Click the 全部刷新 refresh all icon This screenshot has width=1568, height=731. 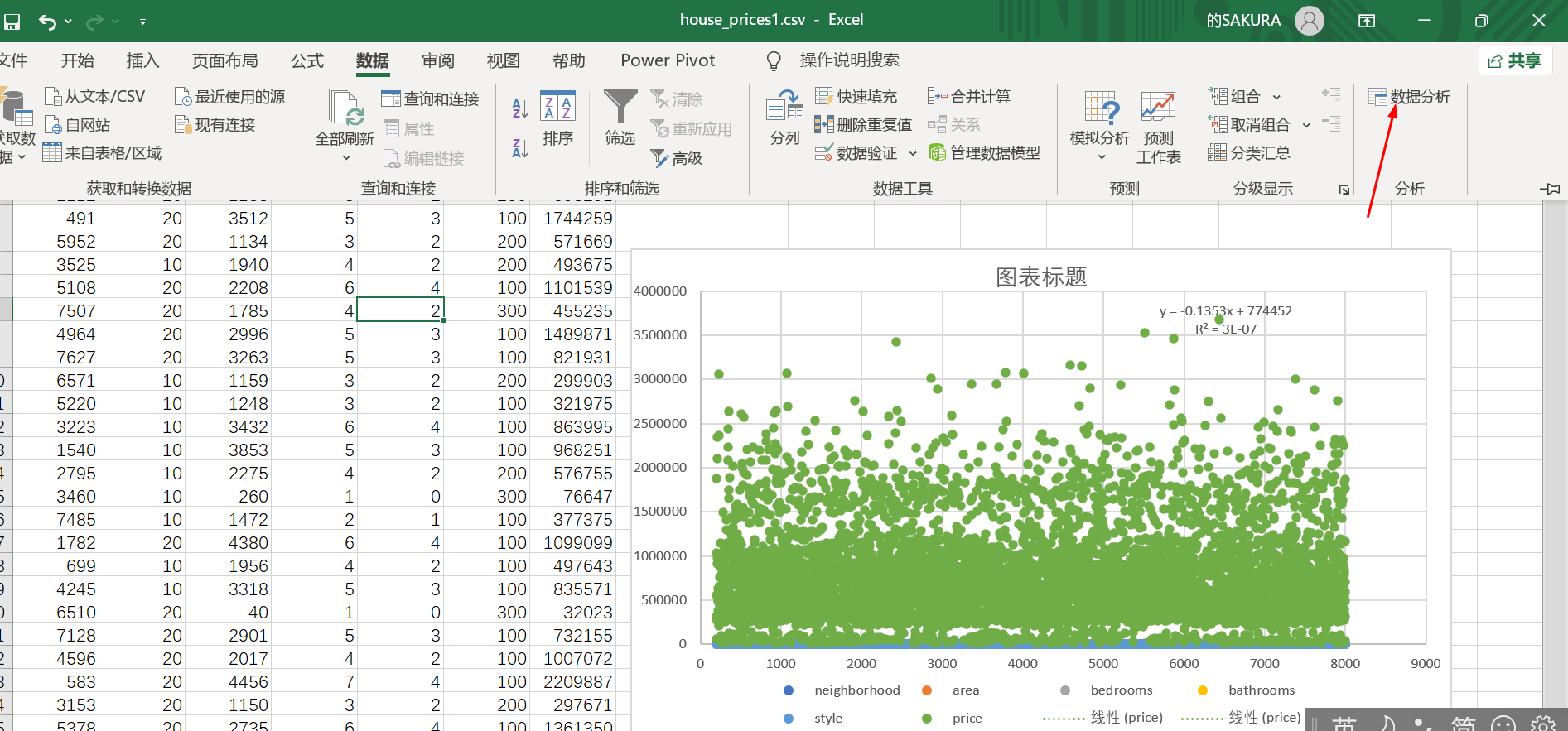pos(345,108)
